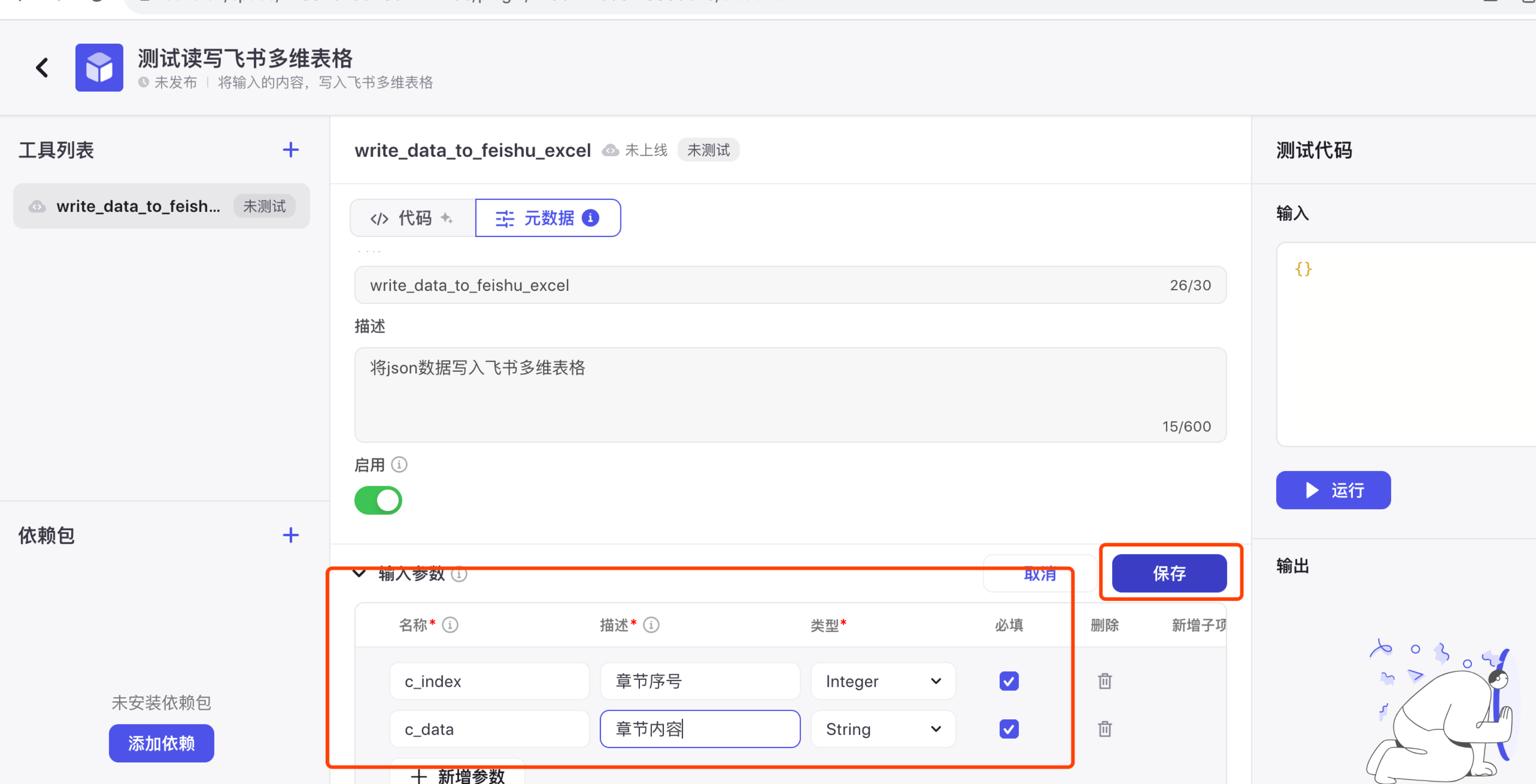
Task: Click the 运行 run button
Action: pyautogui.click(x=1333, y=490)
